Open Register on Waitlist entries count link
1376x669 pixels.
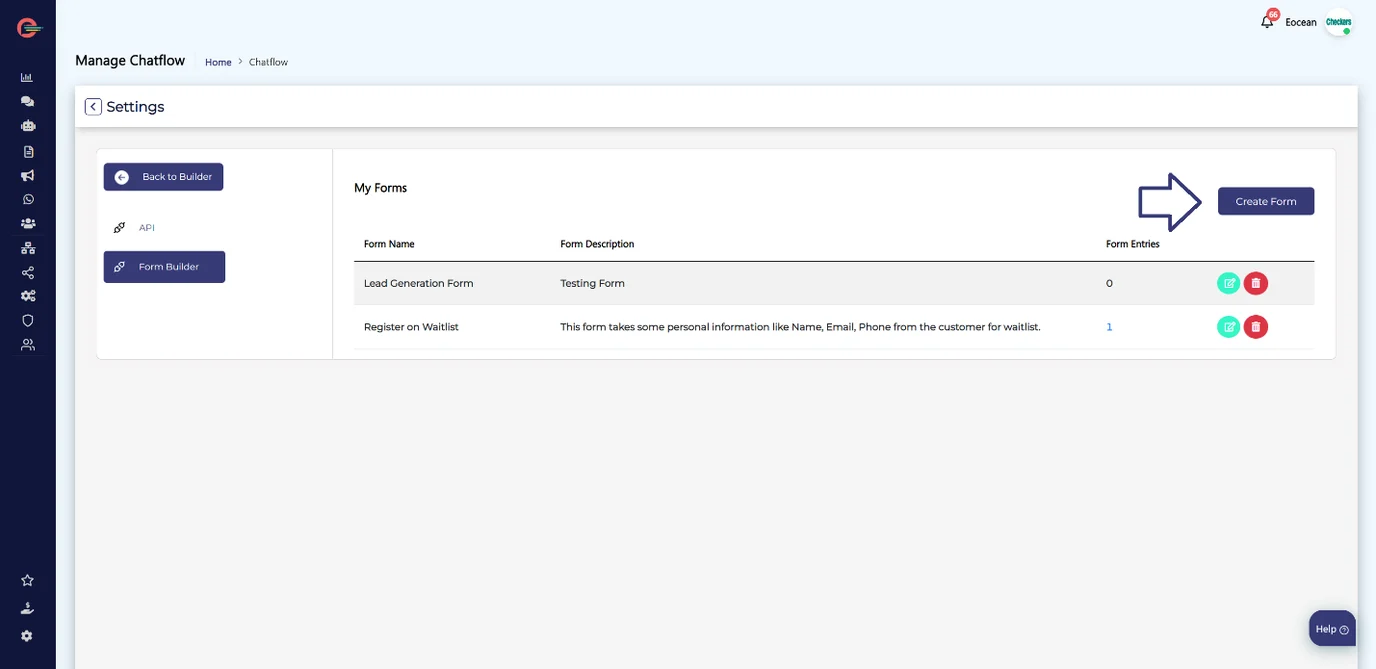pyautogui.click(x=1109, y=327)
